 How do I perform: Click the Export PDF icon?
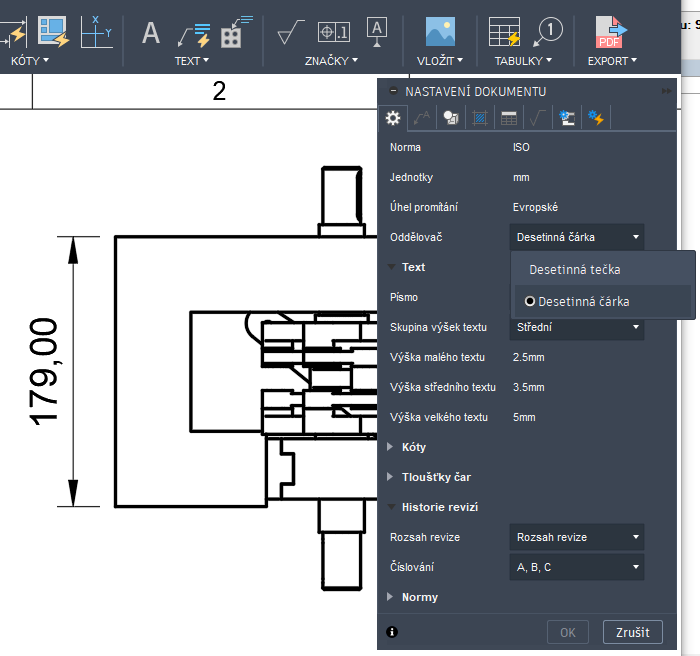pyautogui.click(x=610, y=32)
